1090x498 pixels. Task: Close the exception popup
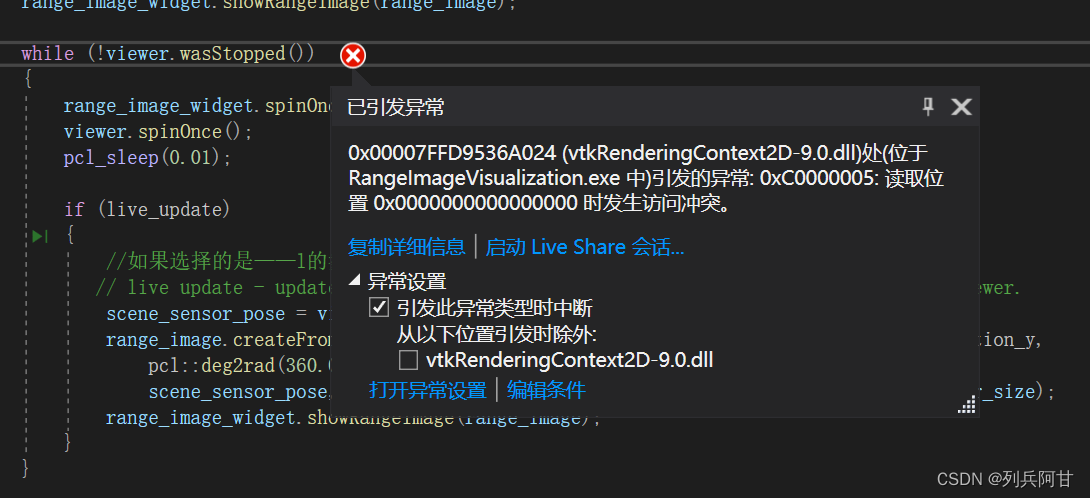coord(961,106)
